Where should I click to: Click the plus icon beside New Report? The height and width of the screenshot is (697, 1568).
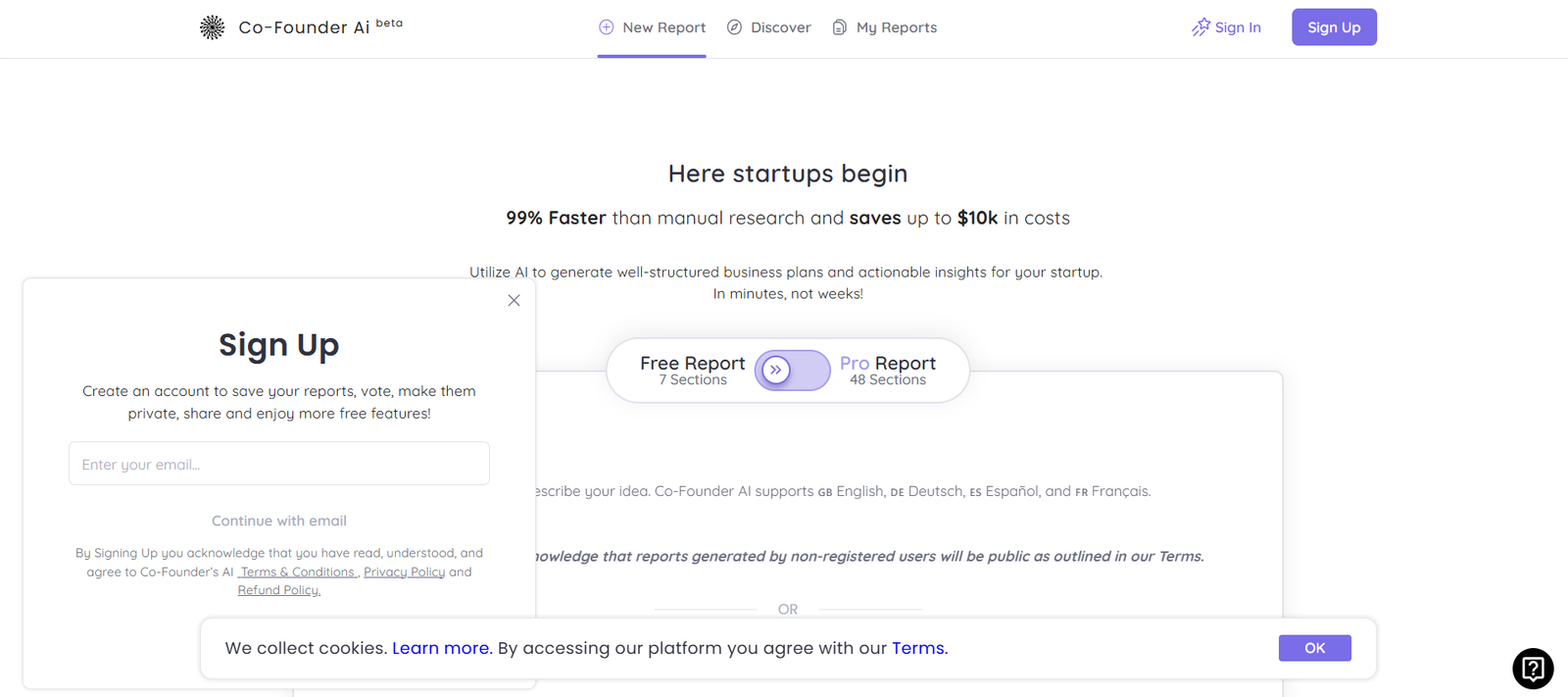607,27
